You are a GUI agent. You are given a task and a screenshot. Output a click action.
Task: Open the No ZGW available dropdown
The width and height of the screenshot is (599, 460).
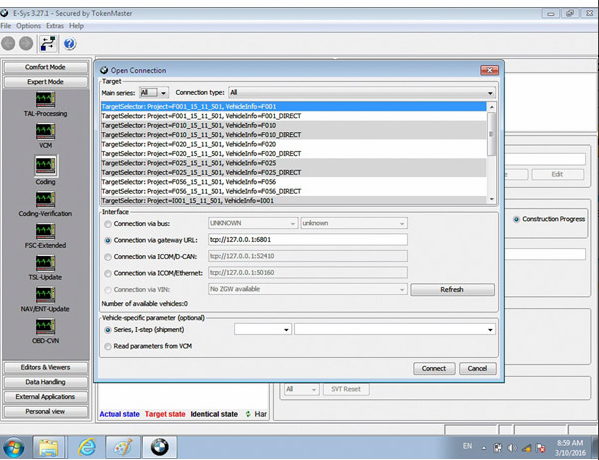pos(308,289)
